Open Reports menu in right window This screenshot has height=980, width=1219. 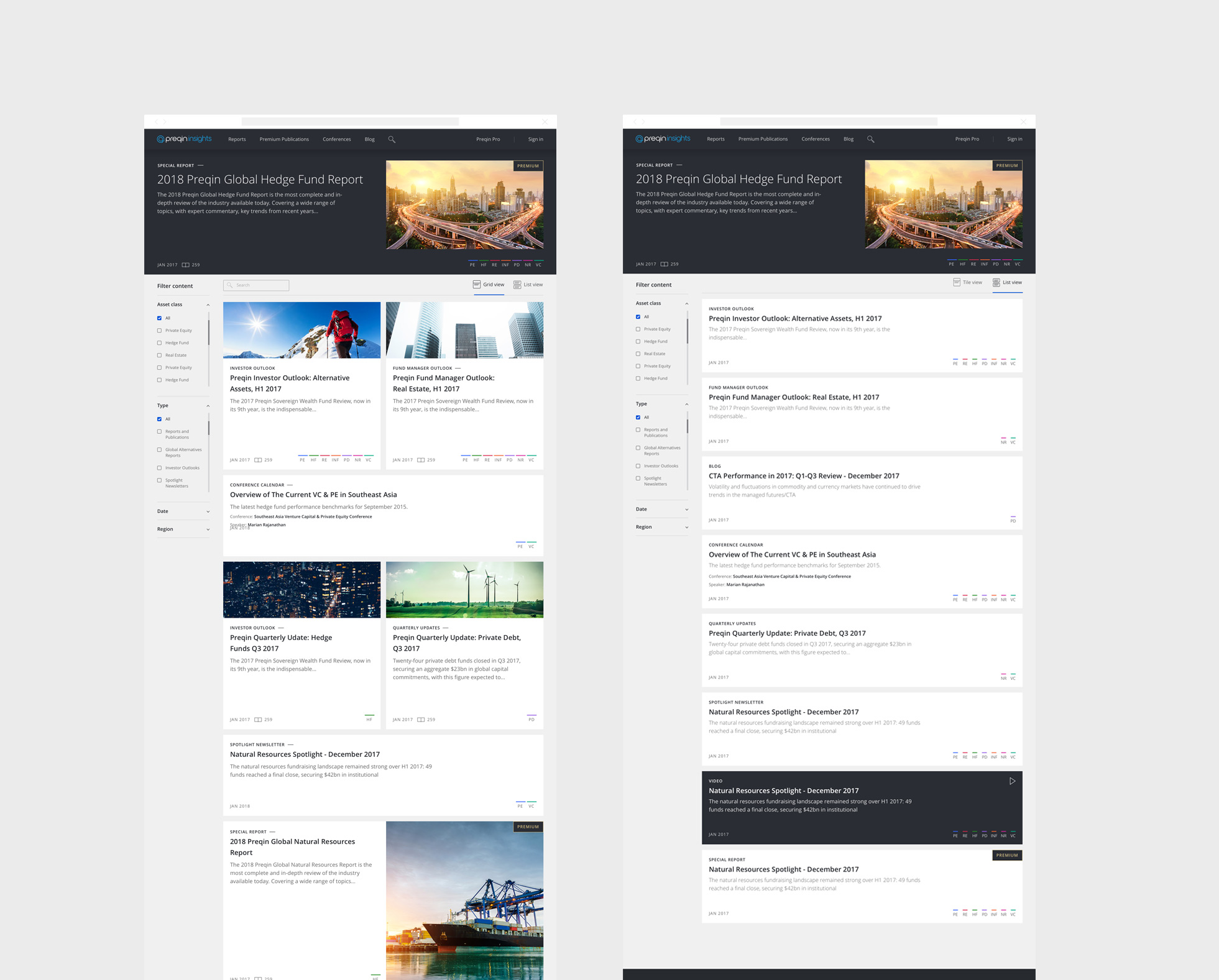tap(715, 139)
